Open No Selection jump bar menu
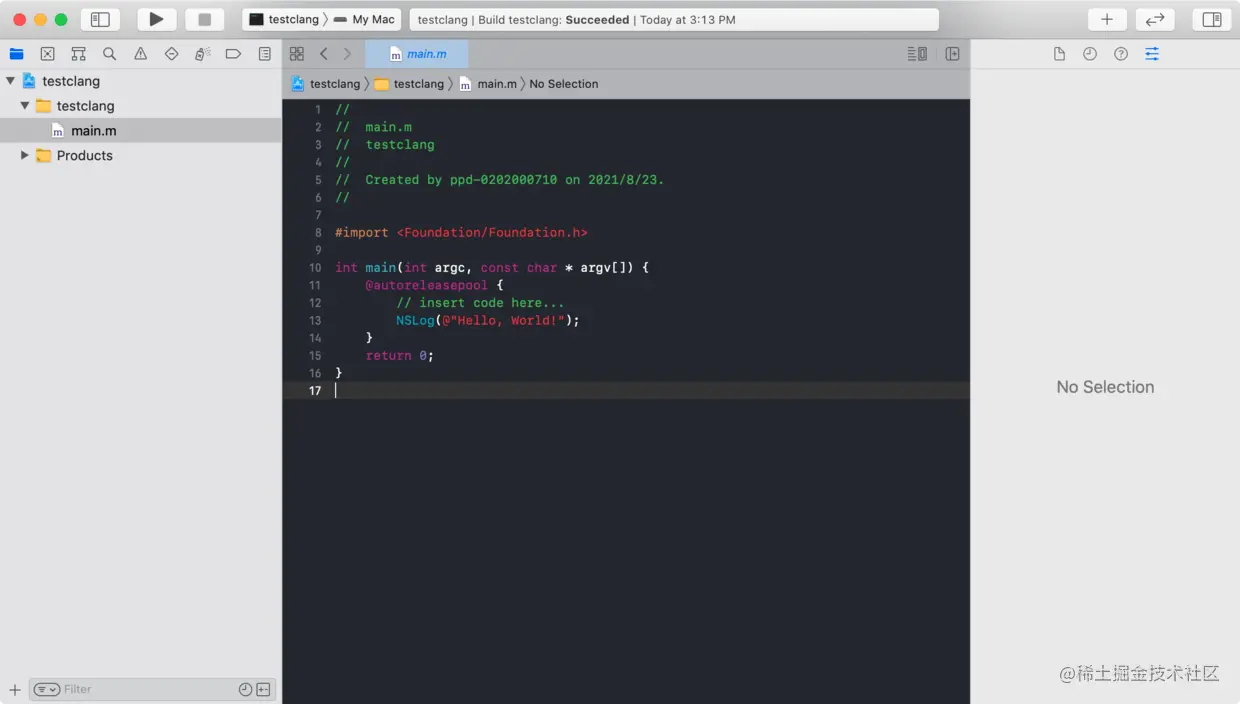This screenshot has width=1240, height=704. point(564,84)
